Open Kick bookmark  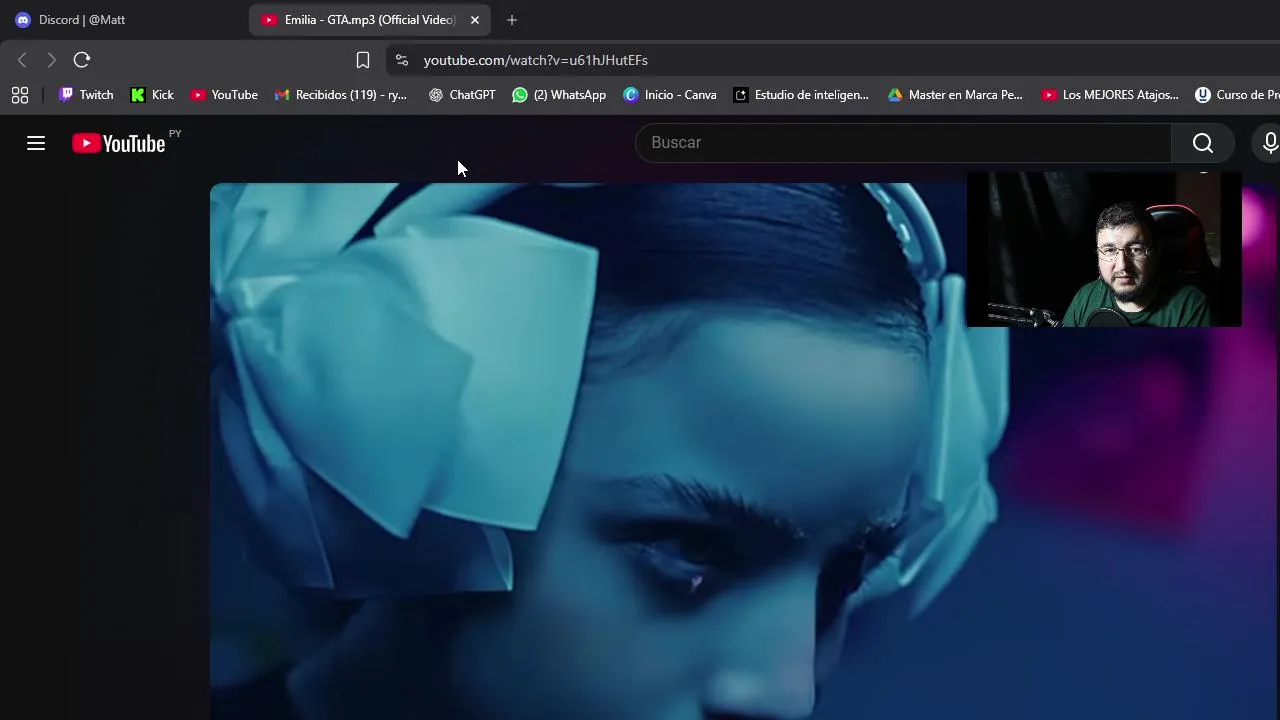point(152,95)
